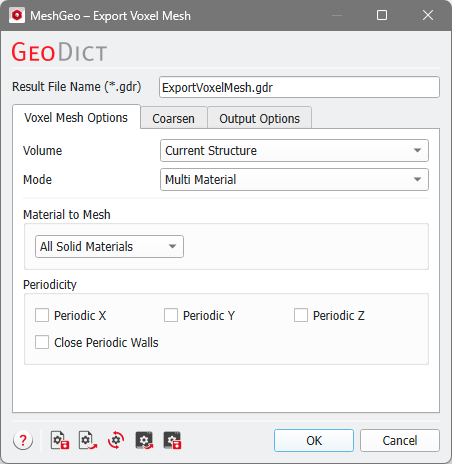The height and width of the screenshot is (464, 452).
Task: Open help via the red question mark
Action: tap(23, 440)
